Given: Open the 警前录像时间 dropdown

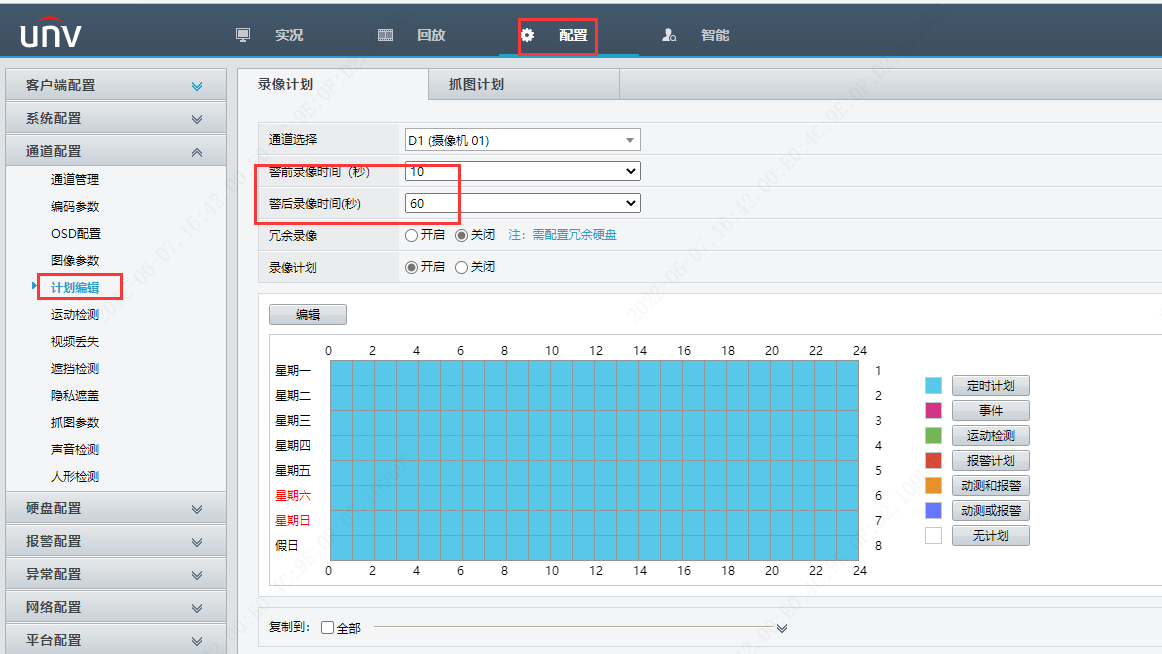Looking at the screenshot, I should [x=631, y=171].
